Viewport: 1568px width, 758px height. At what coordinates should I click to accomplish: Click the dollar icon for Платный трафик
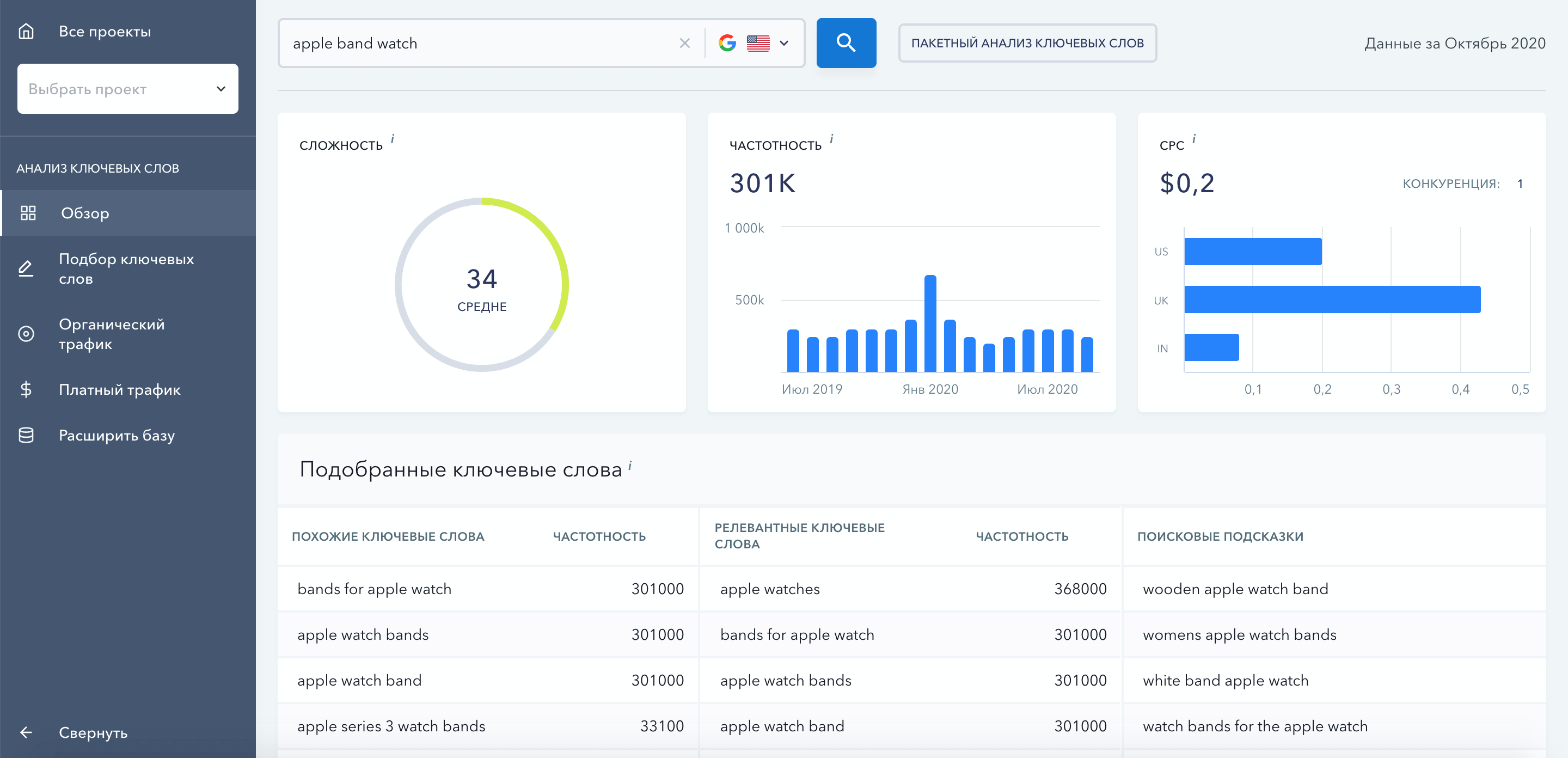(x=26, y=390)
